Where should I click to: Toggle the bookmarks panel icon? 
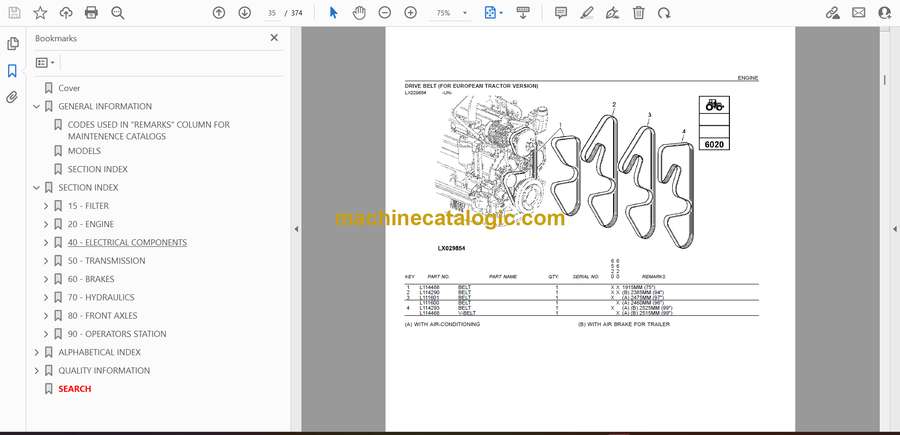coord(12,71)
